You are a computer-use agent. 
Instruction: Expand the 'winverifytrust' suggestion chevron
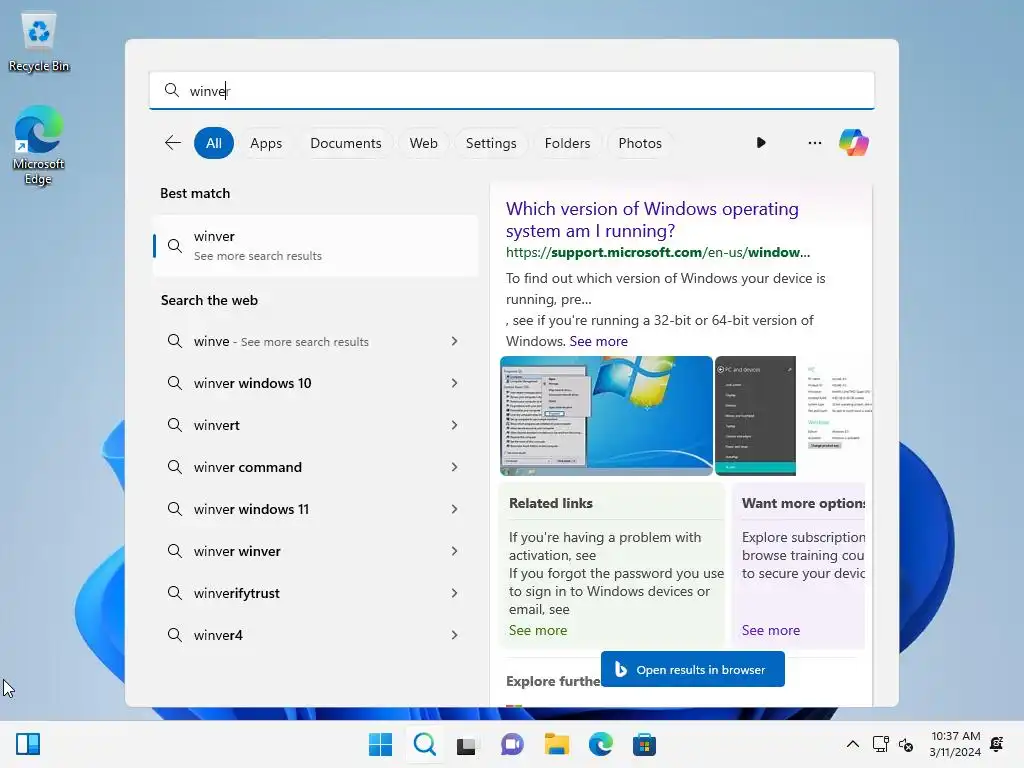[455, 593]
